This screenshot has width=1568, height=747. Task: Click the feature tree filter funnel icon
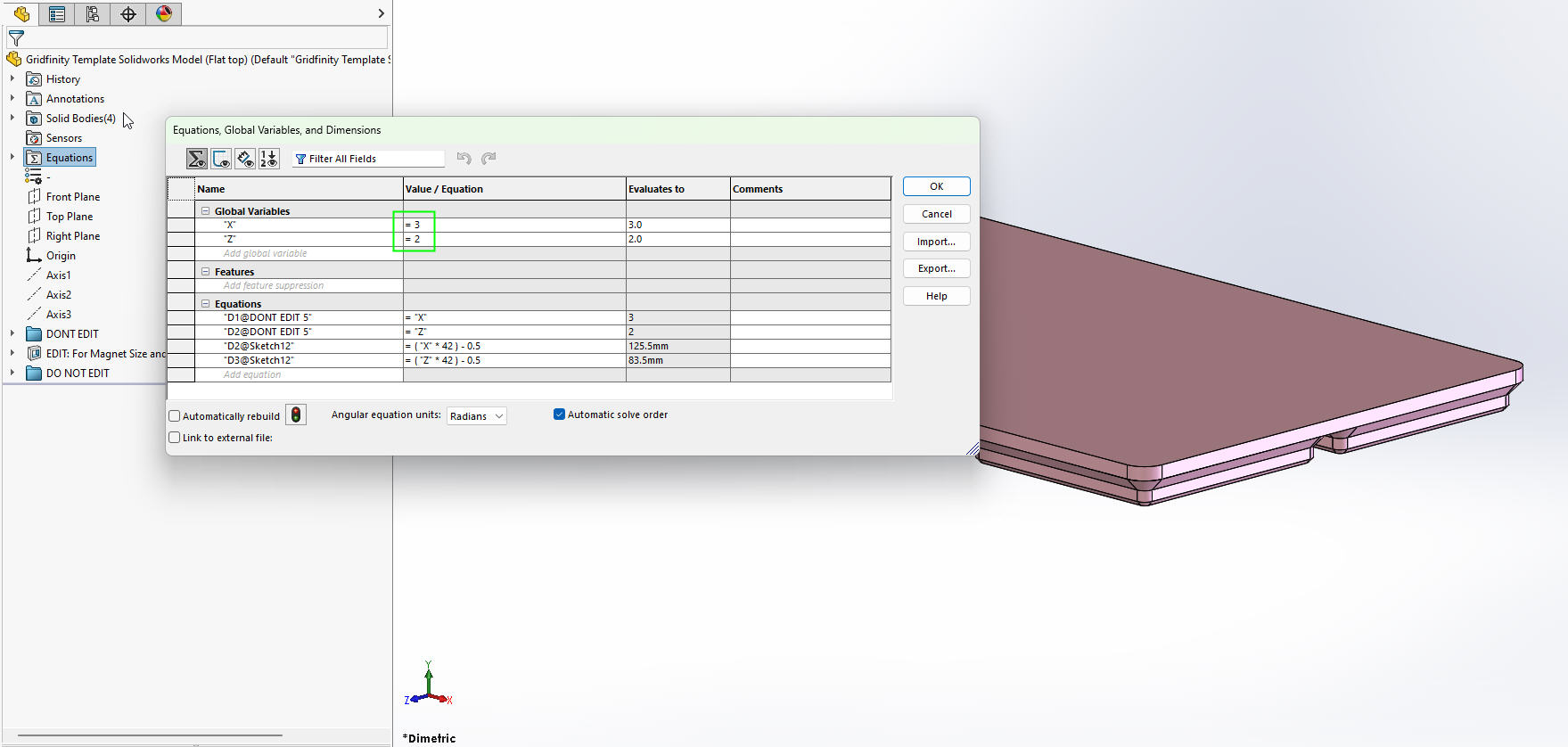point(16,38)
